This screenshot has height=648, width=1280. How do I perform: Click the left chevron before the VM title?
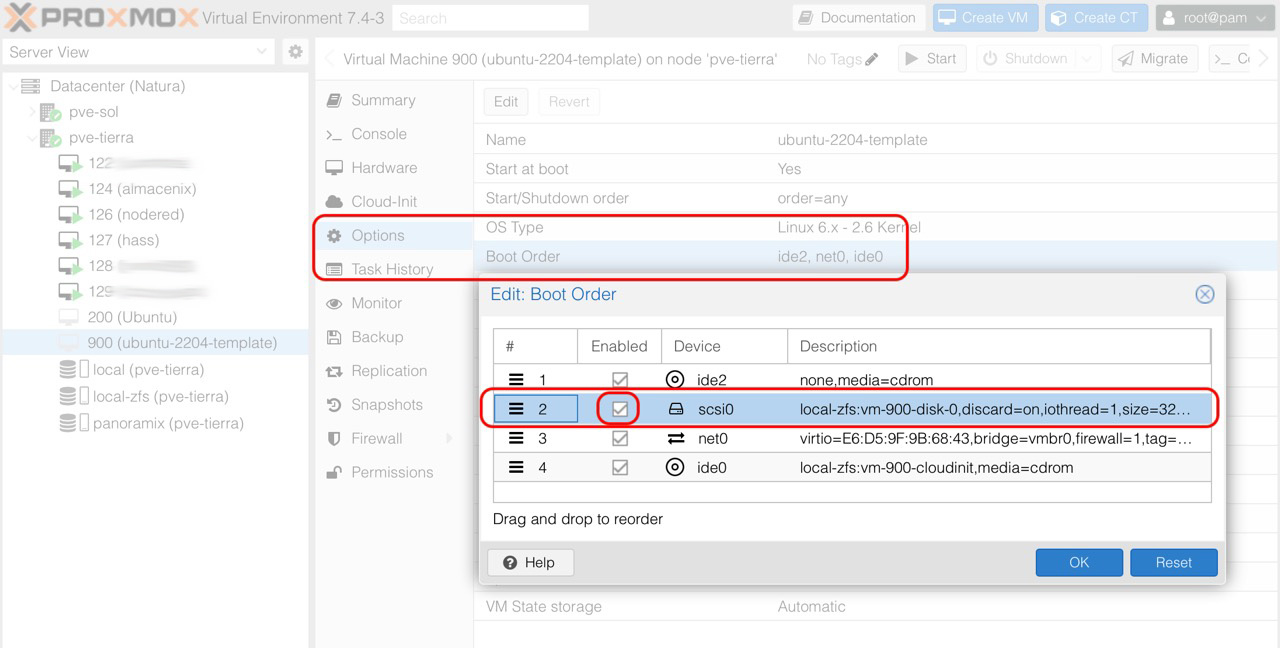point(329,59)
